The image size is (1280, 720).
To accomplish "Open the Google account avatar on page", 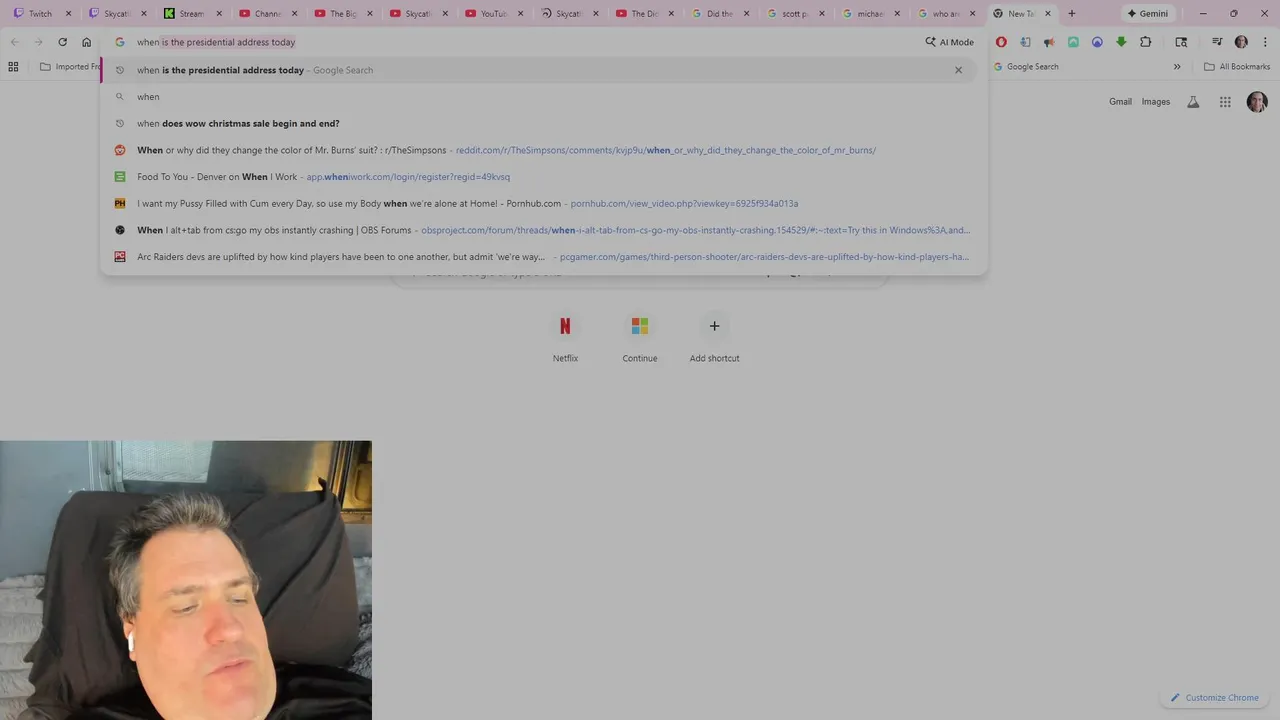I will (x=1257, y=102).
